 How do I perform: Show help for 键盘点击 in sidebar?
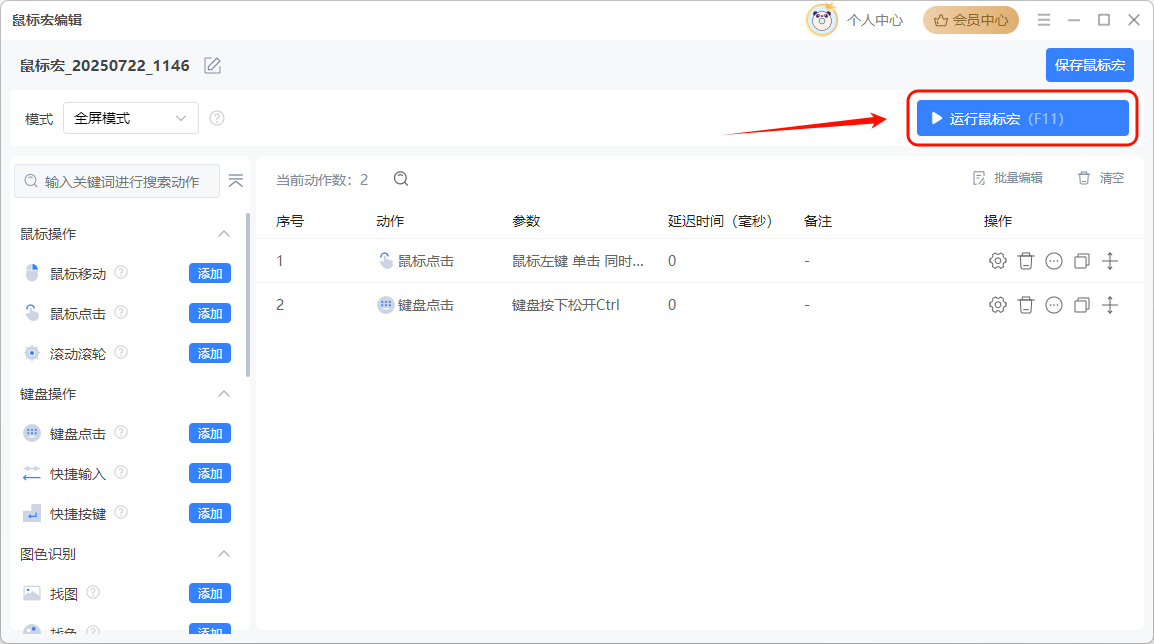(x=121, y=432)
